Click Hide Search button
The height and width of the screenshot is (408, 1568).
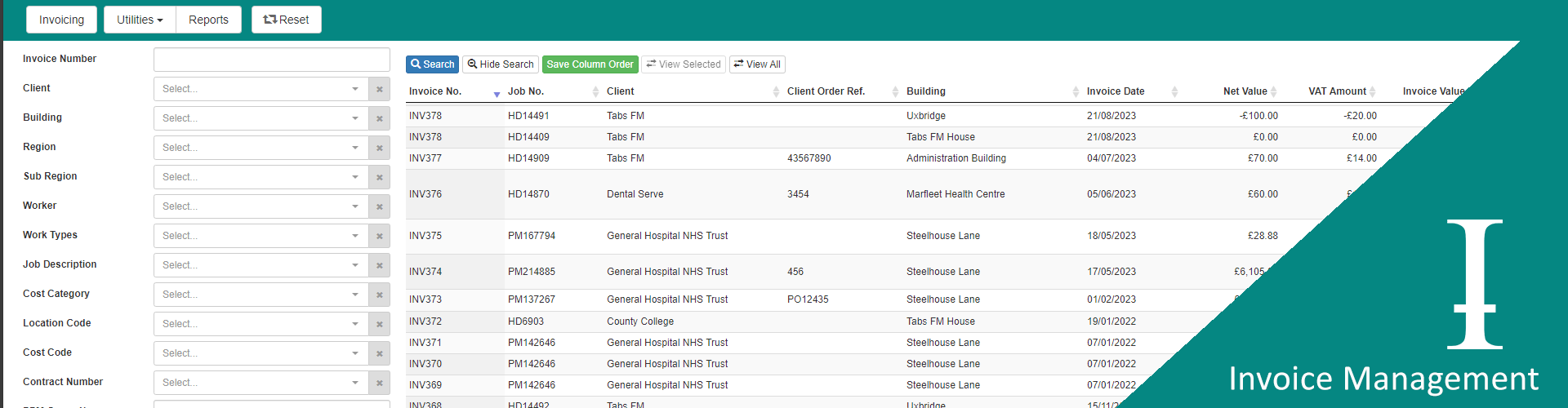click(x=501, y=64)
